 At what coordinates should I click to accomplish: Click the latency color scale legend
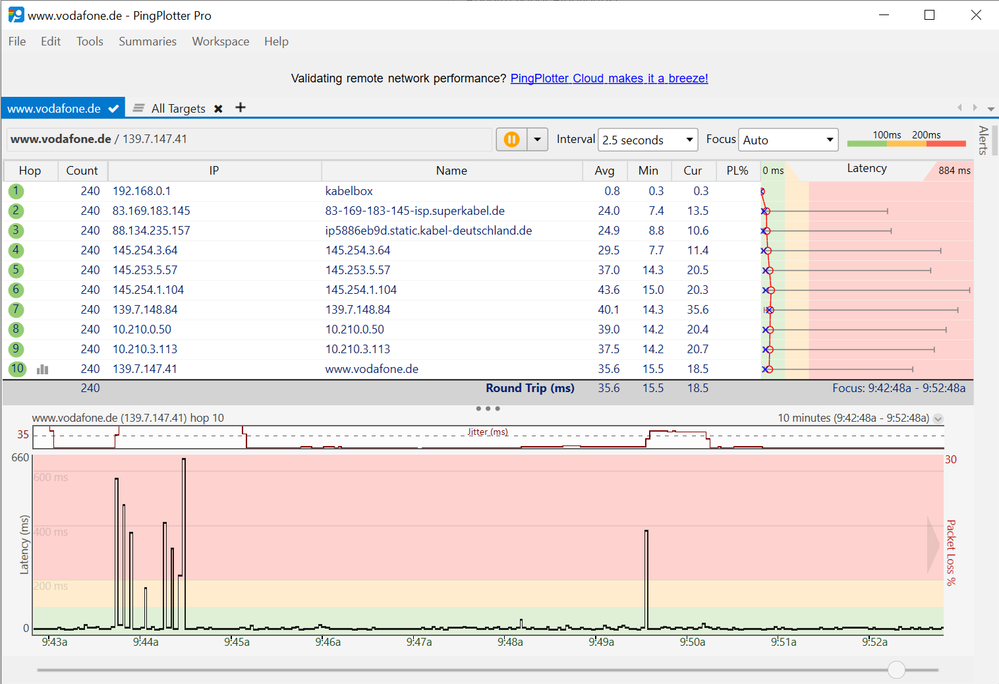point(907,139)
